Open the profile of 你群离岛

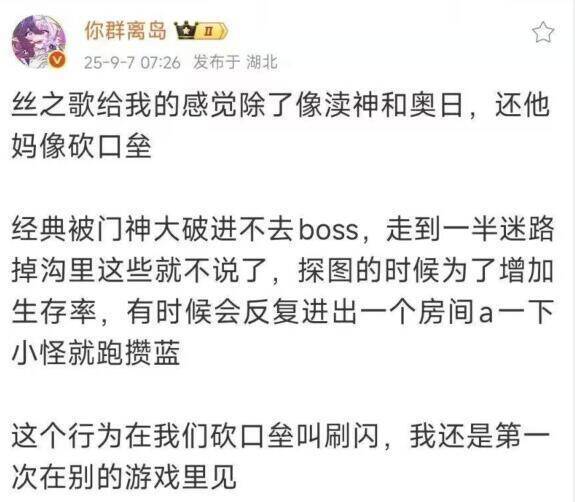125,30
